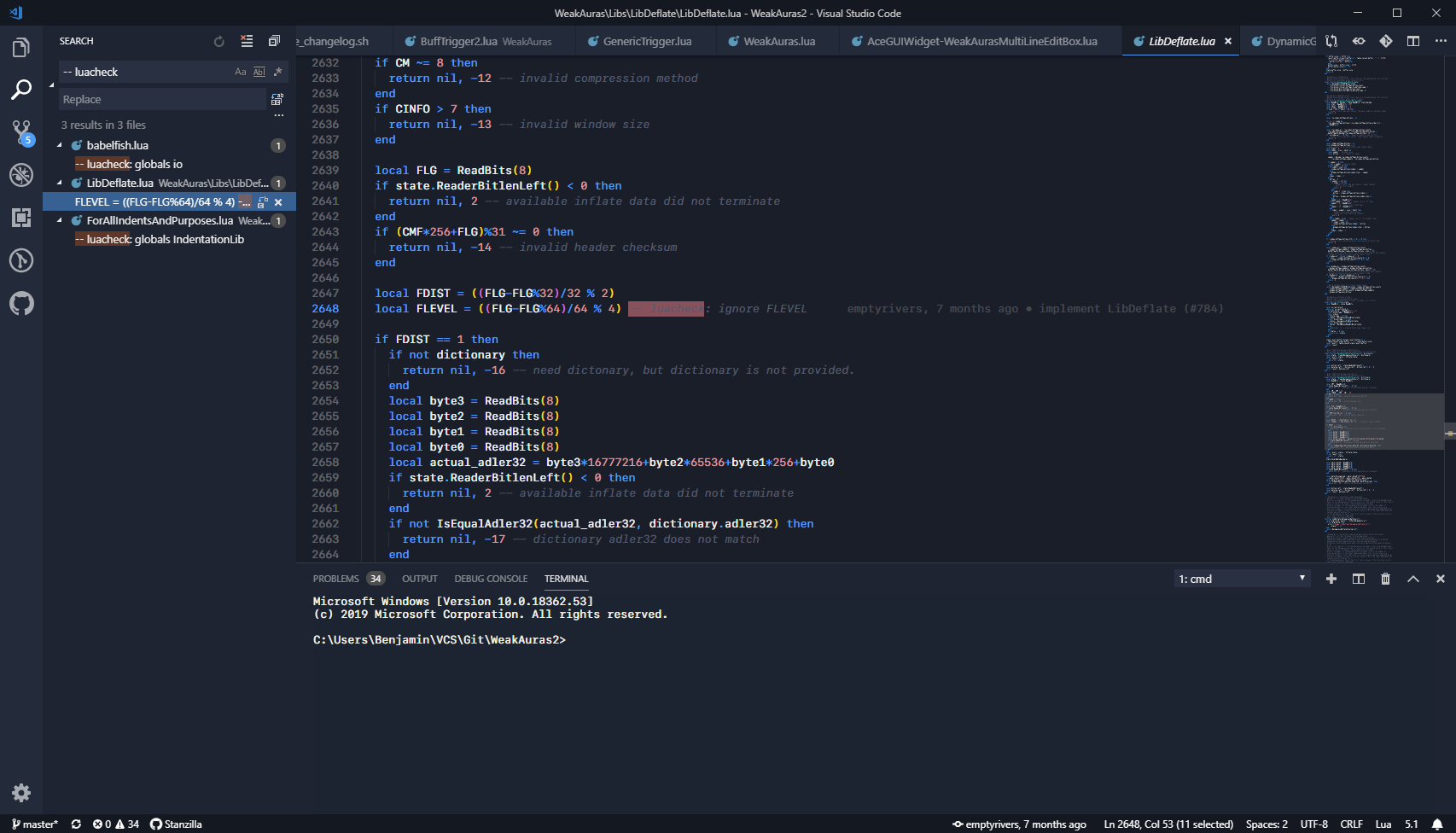The width and height of the screenshot is (1456, 833).
Task: Collapse the ForAllIndentsAndPurposes.lua results
Action: 61,220
